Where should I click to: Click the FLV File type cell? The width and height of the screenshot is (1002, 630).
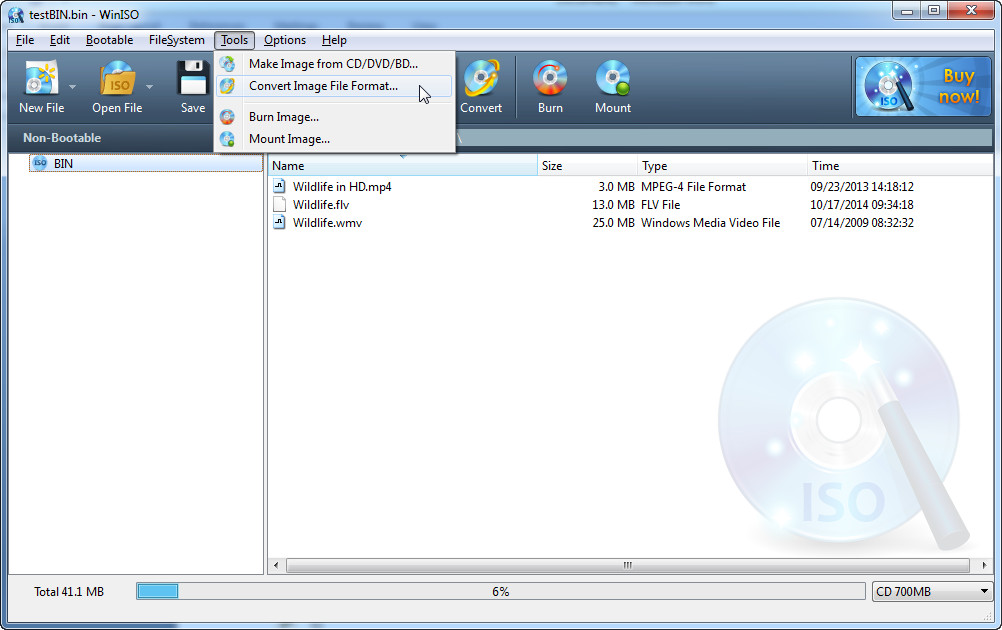(x=660, y=204)
